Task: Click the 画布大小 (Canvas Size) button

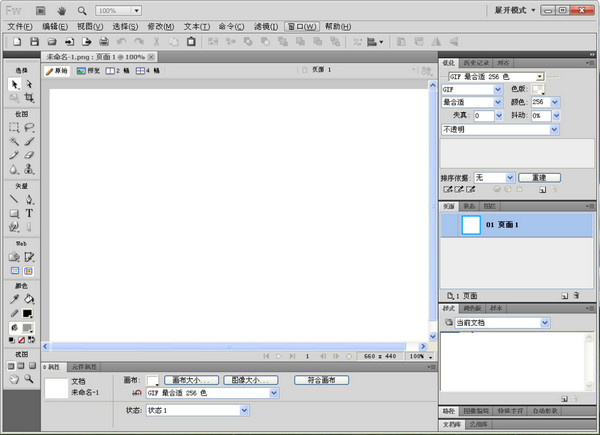Action: (191, 381)
